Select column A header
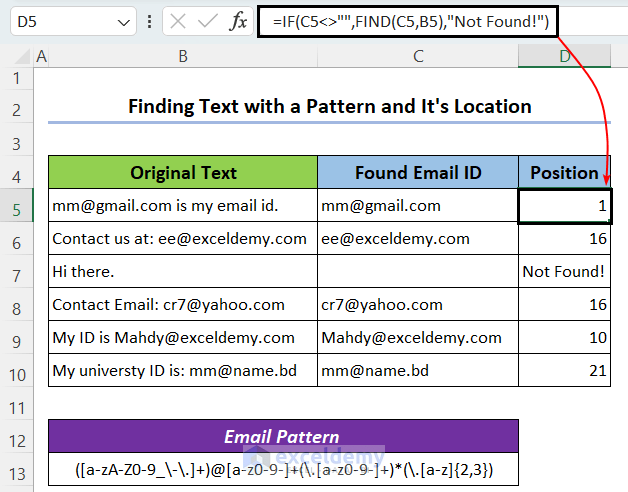 [41, 56]
